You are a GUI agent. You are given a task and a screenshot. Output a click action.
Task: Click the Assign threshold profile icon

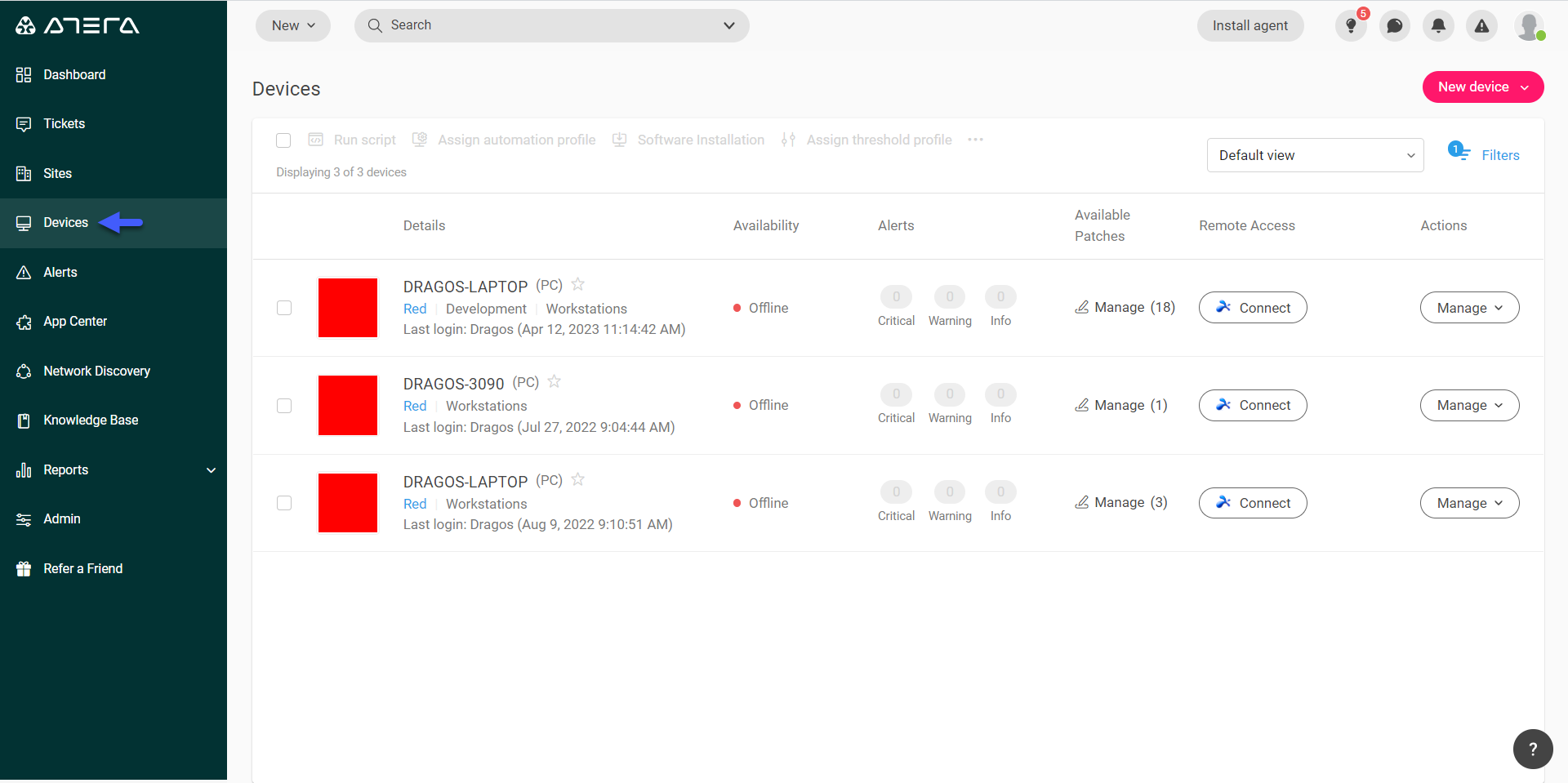coord(788,140)
